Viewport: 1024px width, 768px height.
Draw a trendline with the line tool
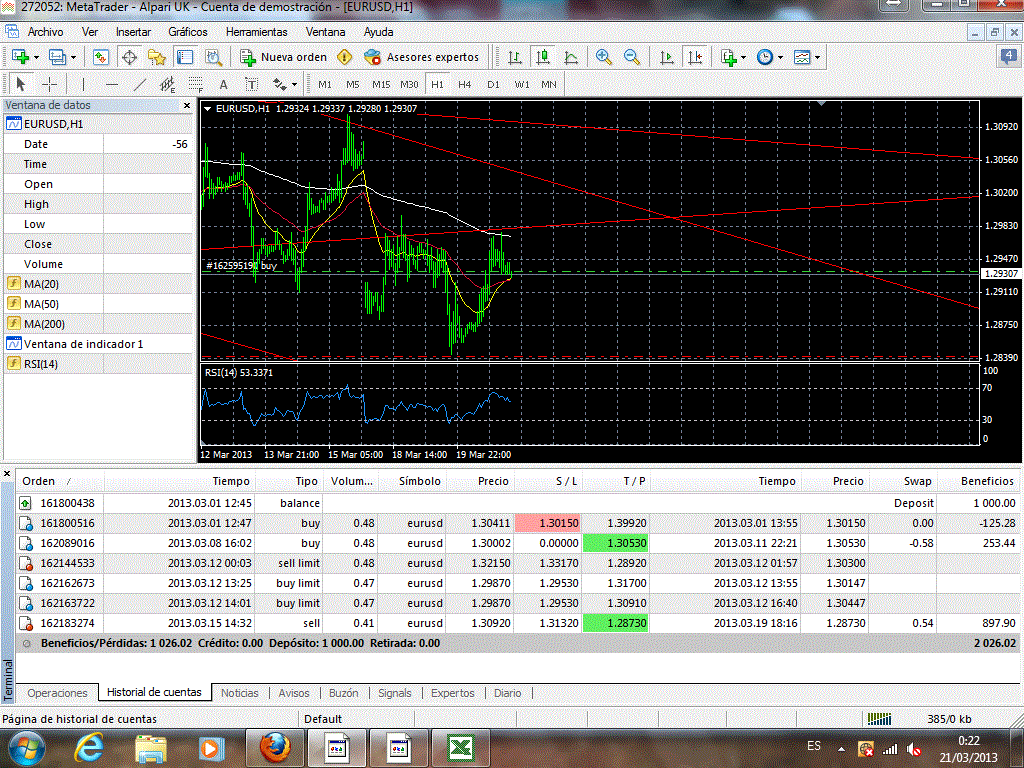point(140,84)
